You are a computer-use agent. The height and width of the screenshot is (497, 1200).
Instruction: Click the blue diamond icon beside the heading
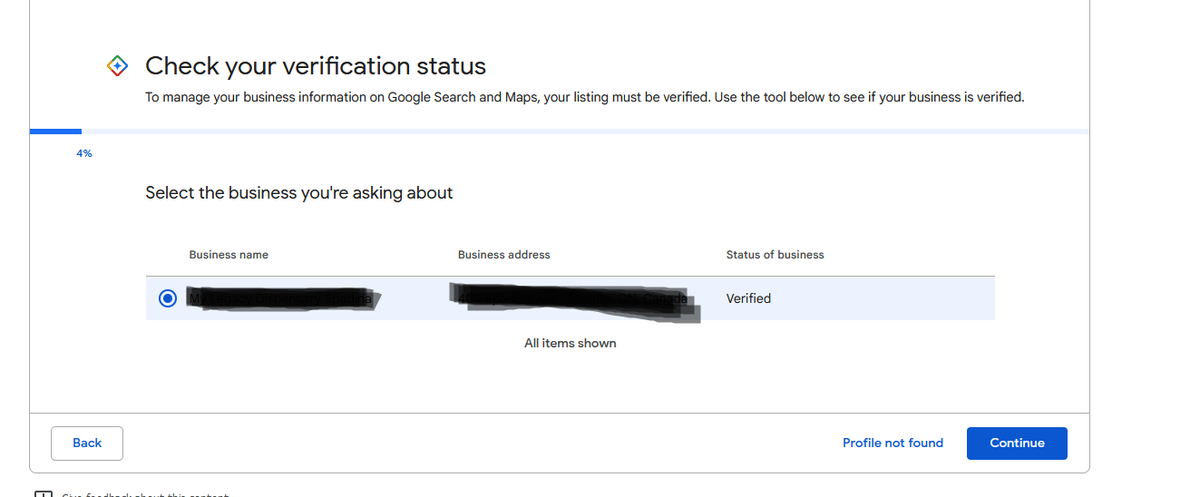coord(118,67)
